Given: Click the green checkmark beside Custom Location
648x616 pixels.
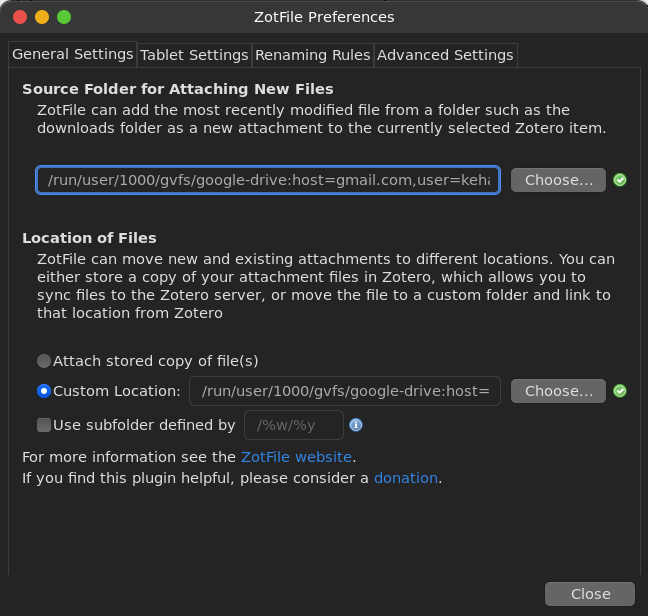Looking at the screenshot, I should point(620,391).
